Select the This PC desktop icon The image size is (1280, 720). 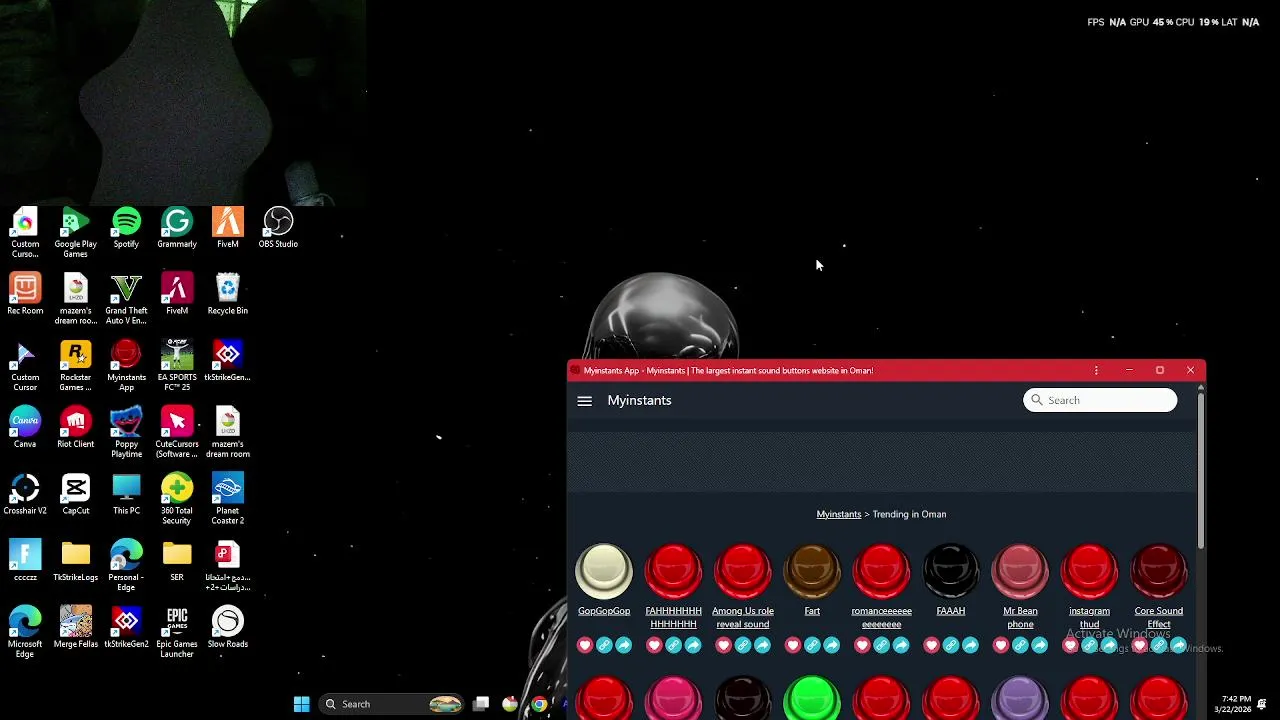coord(126,495)
